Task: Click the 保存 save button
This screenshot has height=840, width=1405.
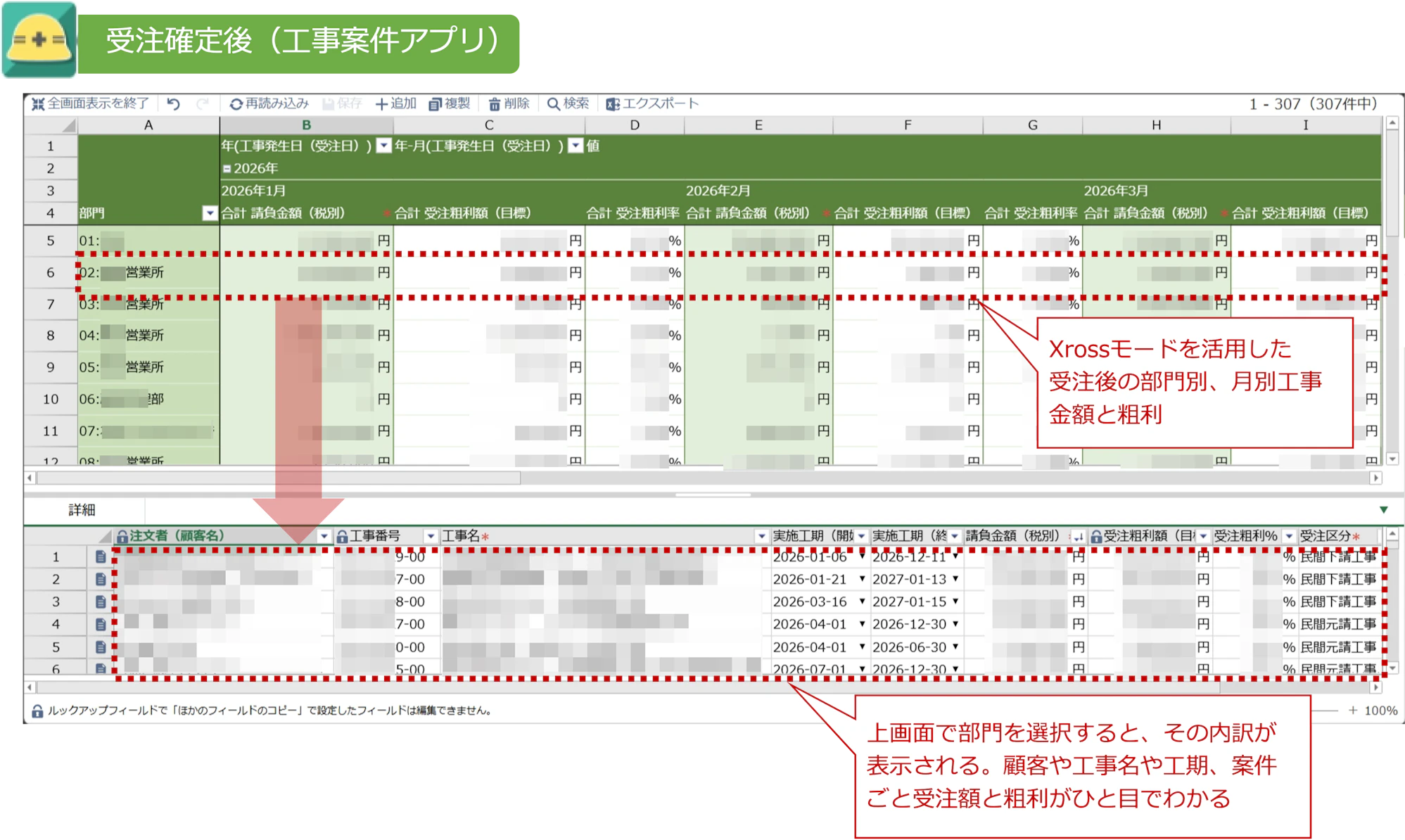Action: coord(342,104)
